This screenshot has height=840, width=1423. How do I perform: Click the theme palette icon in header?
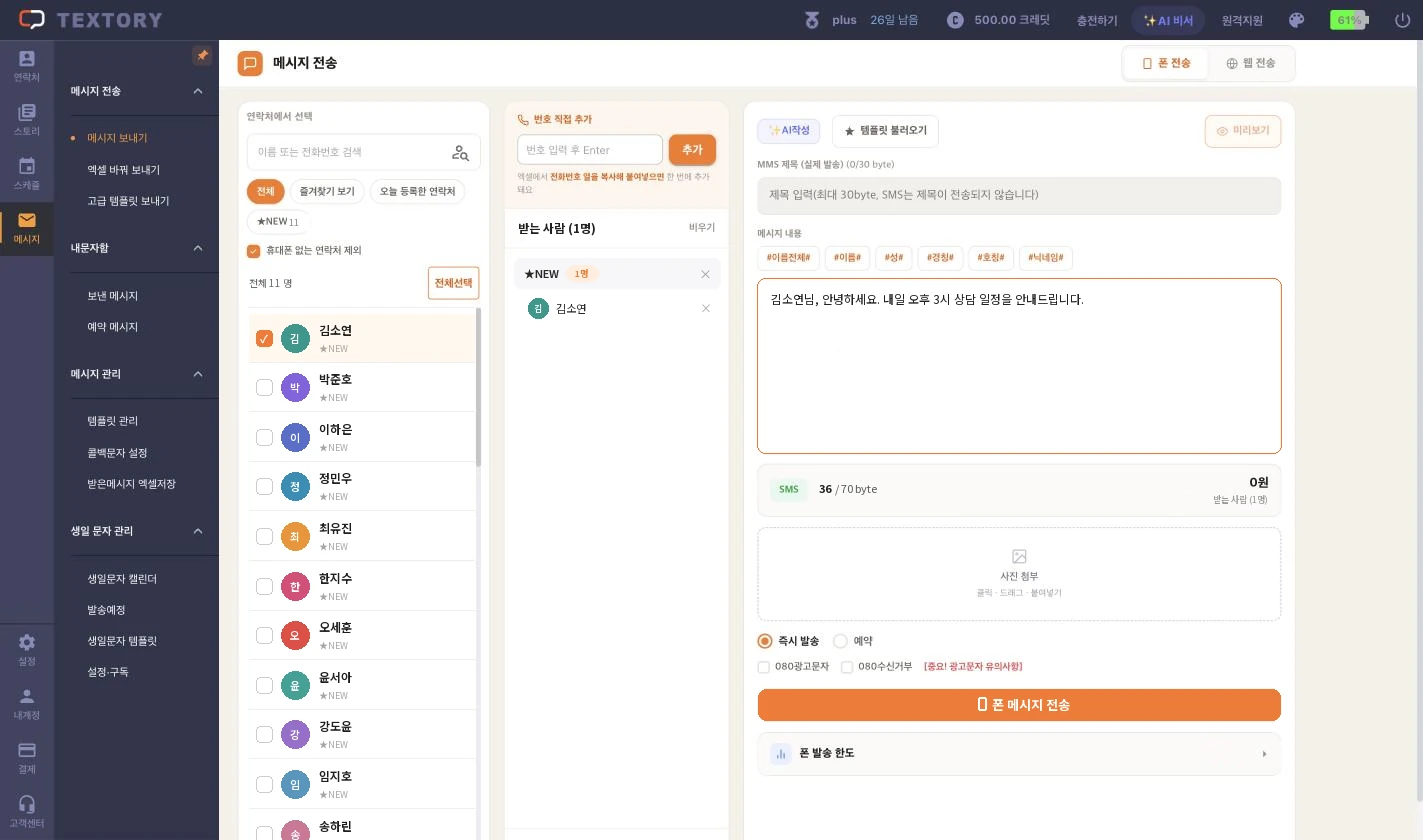tap(1296, 20)
